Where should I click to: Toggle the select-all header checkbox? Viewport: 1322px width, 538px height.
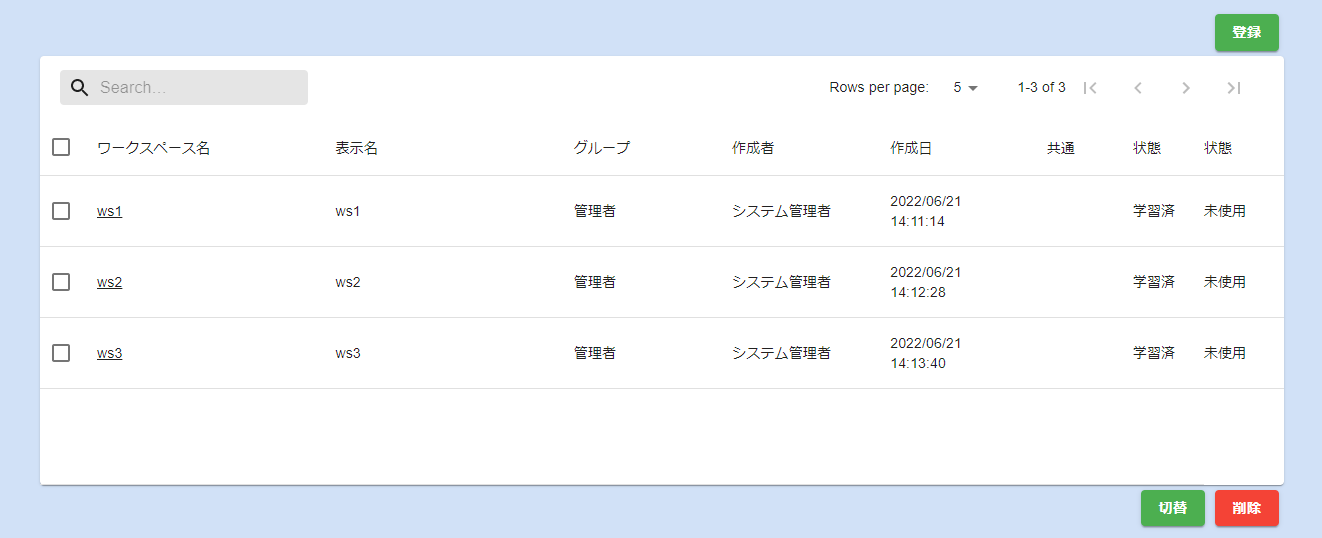[61, 147]
